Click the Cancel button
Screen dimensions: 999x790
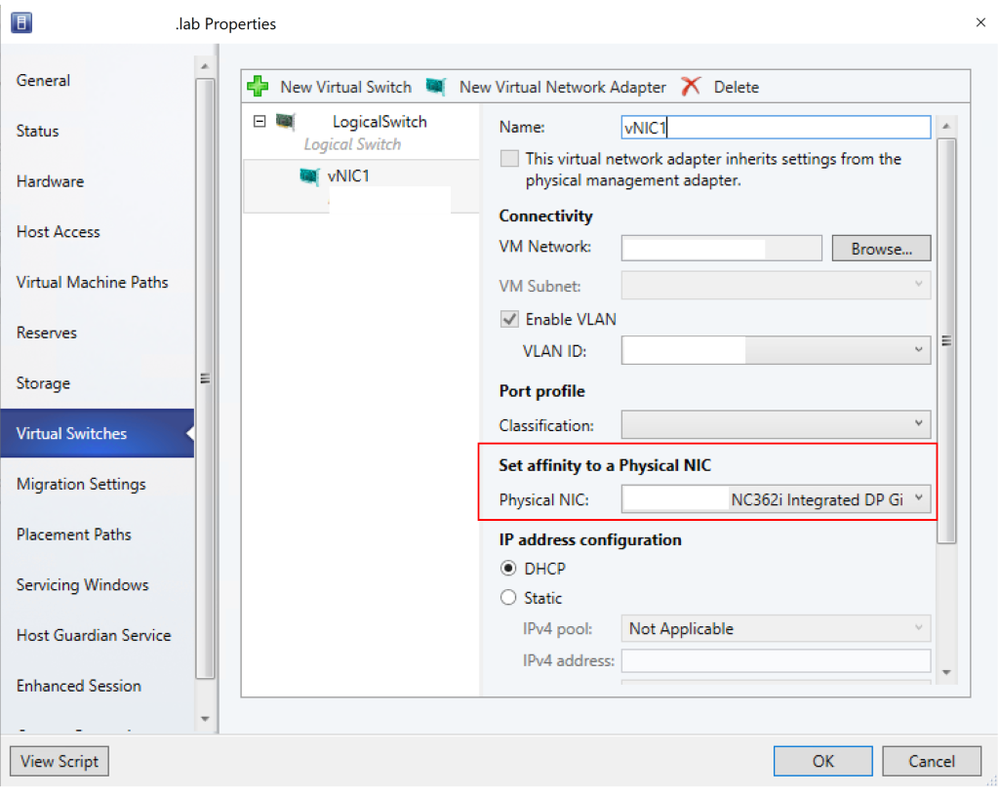click(x=931, y=761)
